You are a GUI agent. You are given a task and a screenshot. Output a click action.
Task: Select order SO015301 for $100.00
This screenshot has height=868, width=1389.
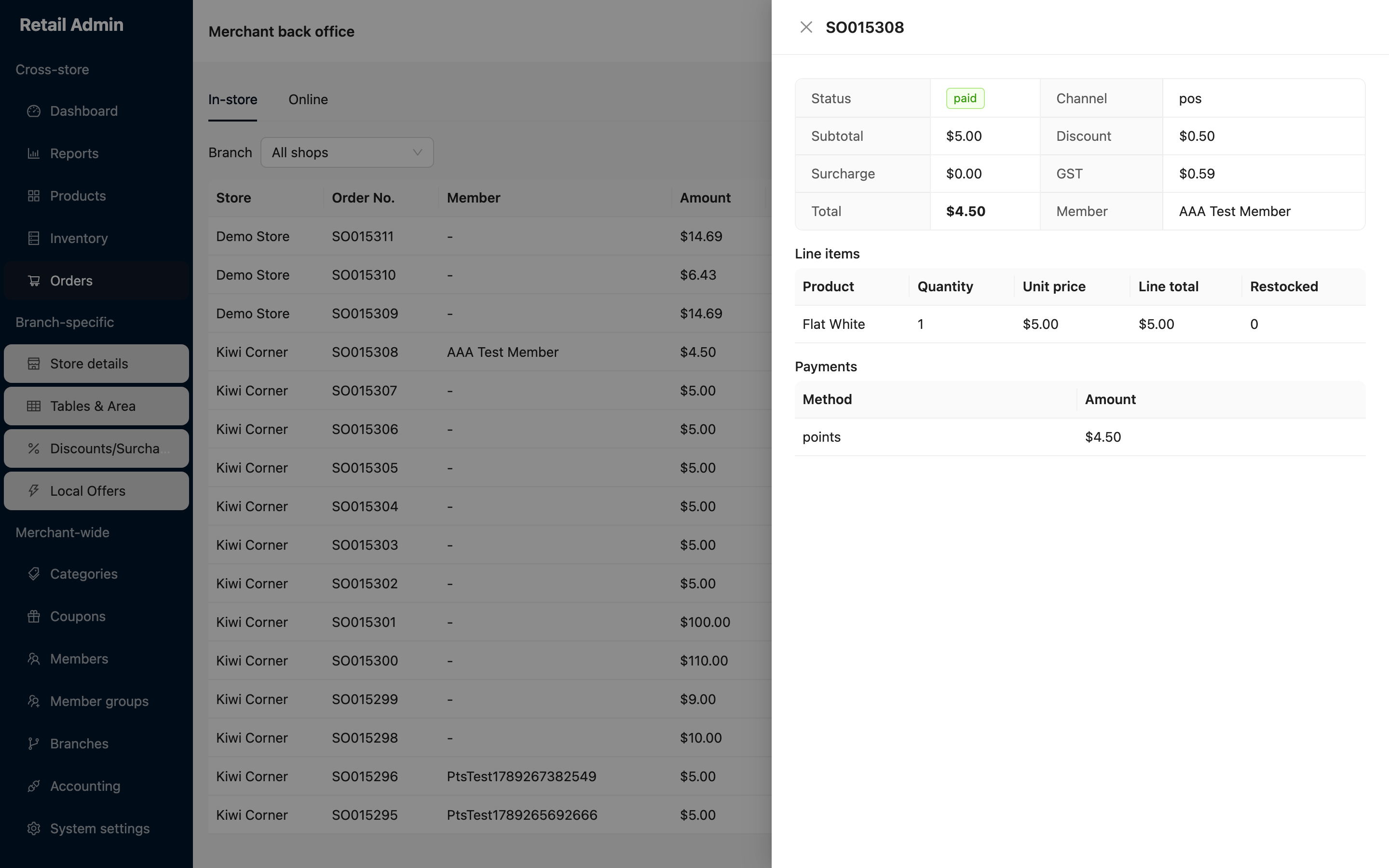490,622
